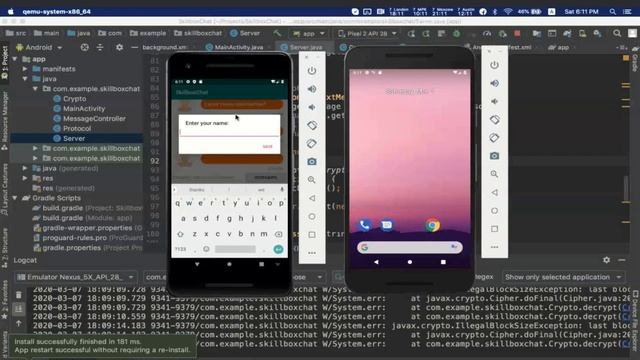The height and width of the screenshot is (360, 640).
Task: Clear logcat with the trash icon
Action: pos(19,295)
